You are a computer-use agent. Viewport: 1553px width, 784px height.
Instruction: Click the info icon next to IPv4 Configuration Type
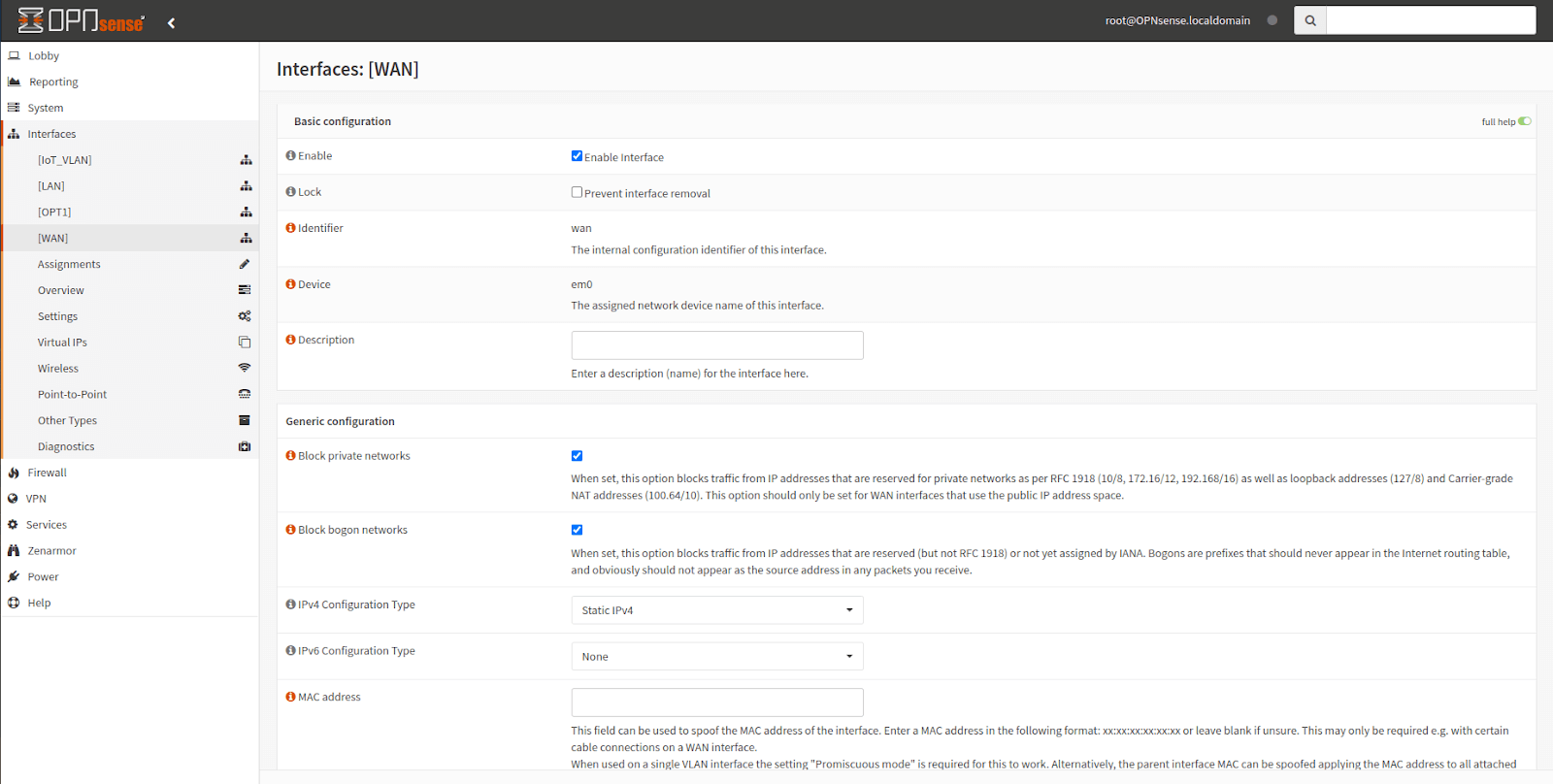point(290,604)
